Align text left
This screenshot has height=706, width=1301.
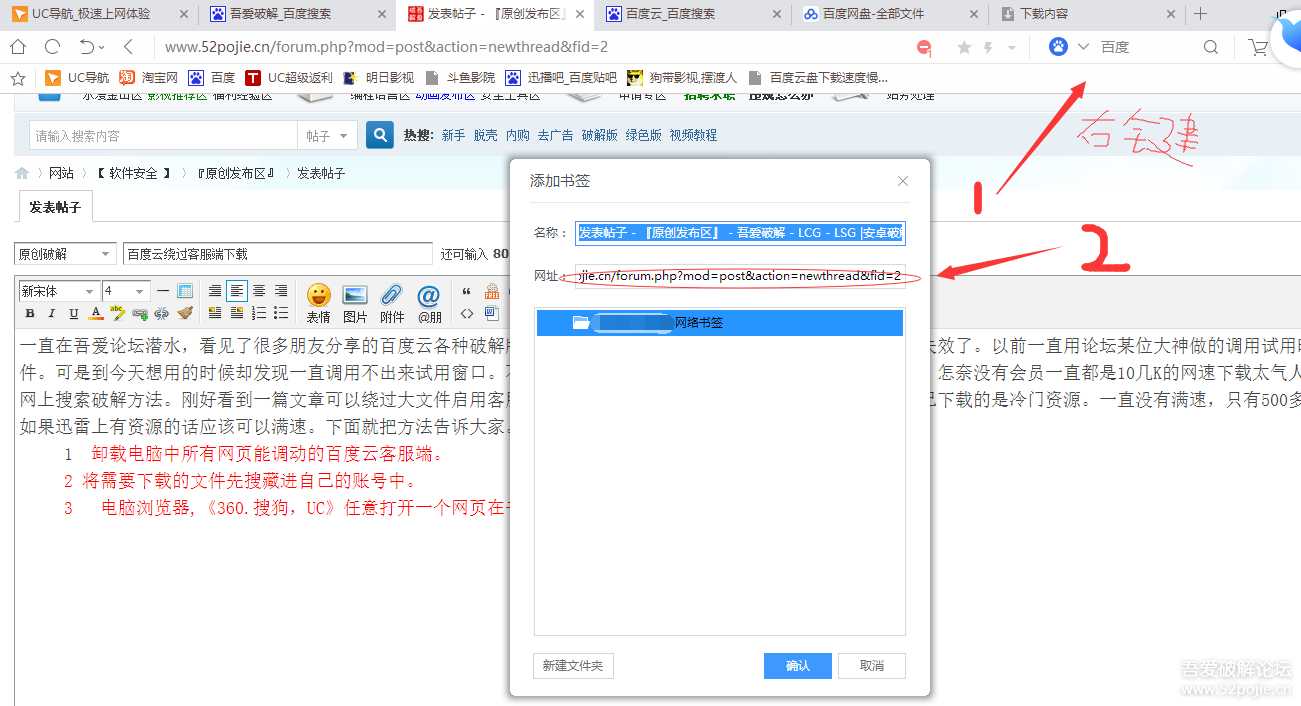(237, 291)
